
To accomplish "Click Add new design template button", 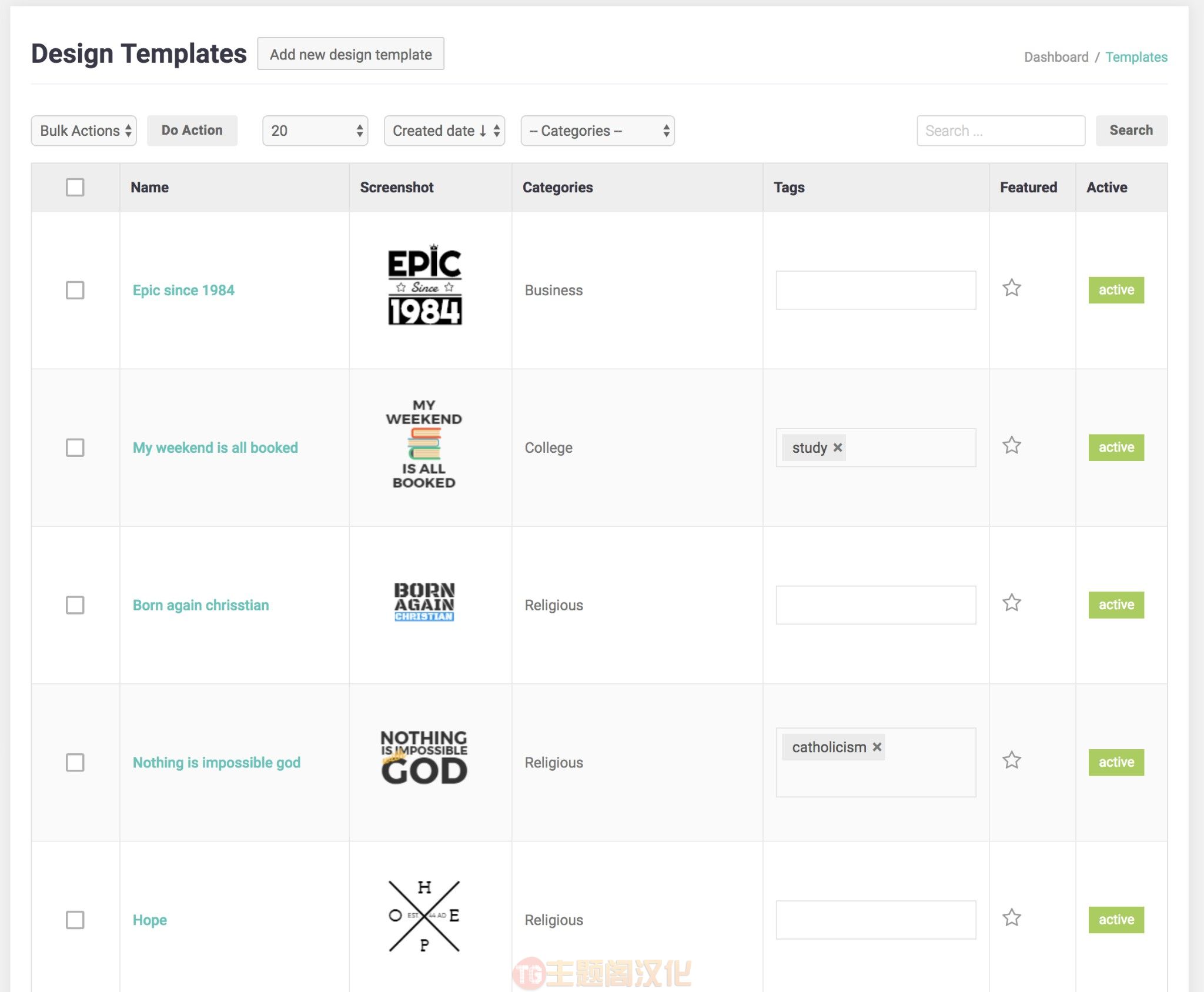I will pos(351,54).
